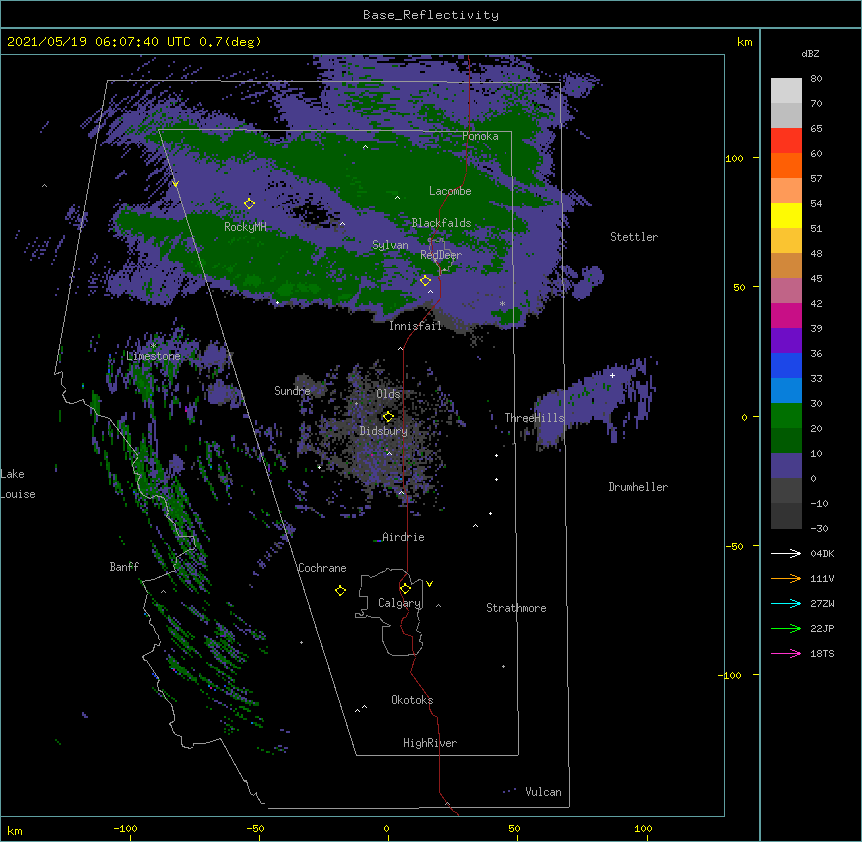Click the Strathmore label
The width and height of the screenshot is (862, 842).
(x=516, y=608)
